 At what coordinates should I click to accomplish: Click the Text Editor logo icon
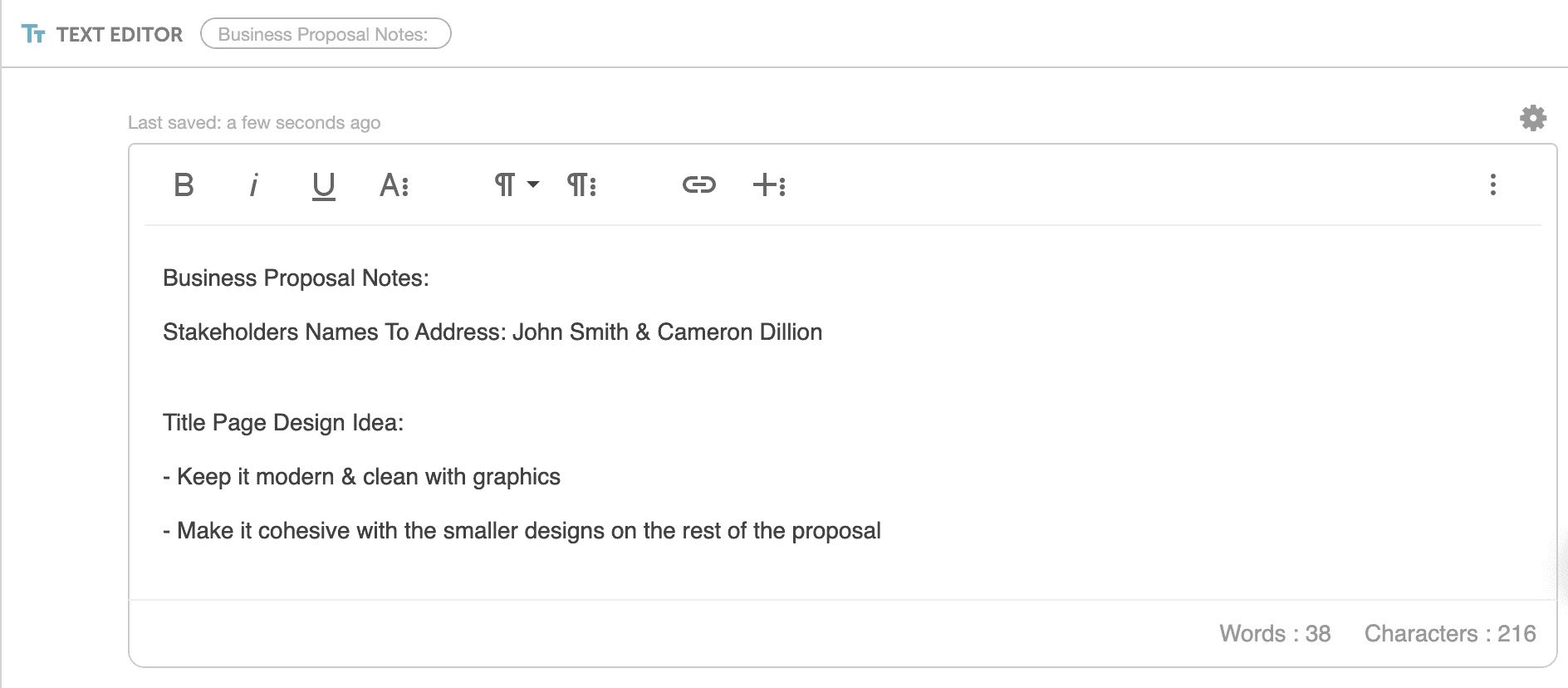[x=34, y=33]
